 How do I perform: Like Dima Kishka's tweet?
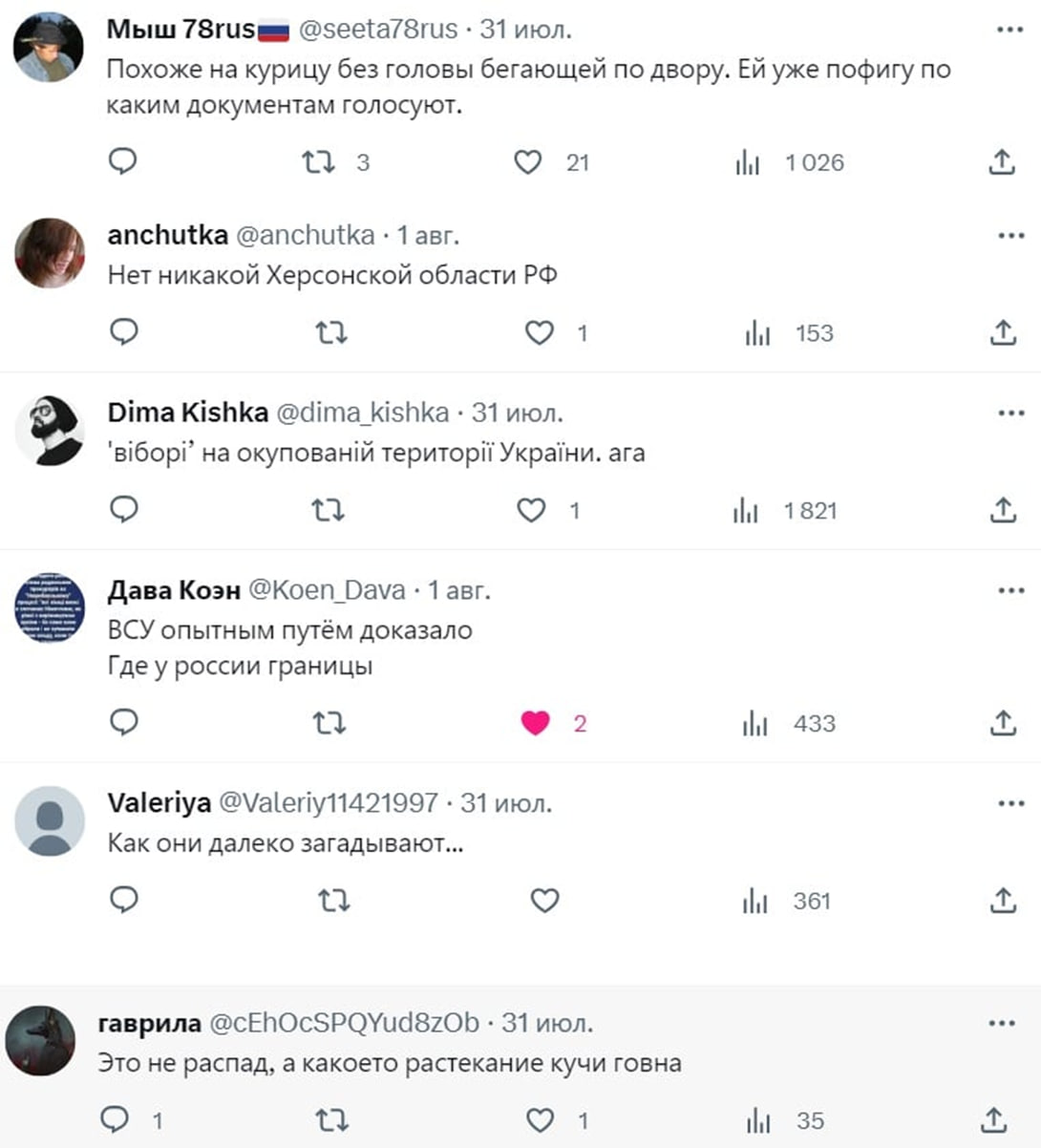531,510
